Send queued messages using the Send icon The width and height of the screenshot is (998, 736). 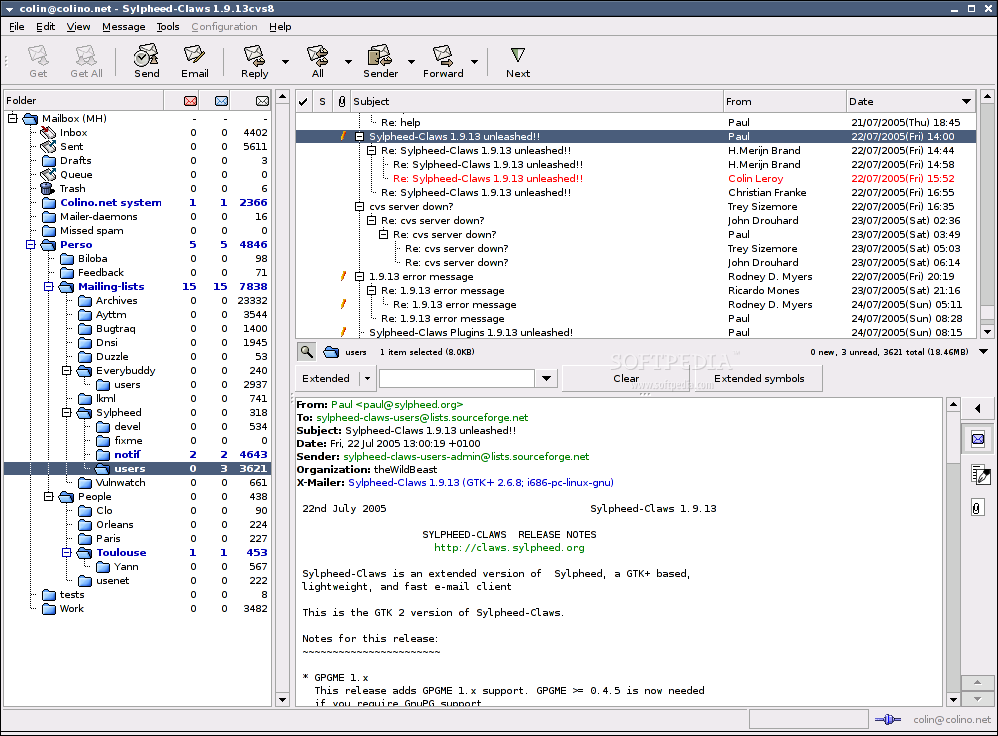(145, 60)
